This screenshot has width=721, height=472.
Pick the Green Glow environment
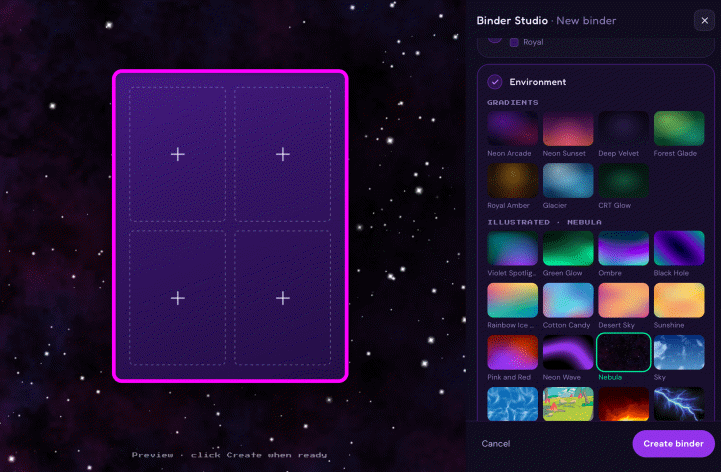coord(568,248)
